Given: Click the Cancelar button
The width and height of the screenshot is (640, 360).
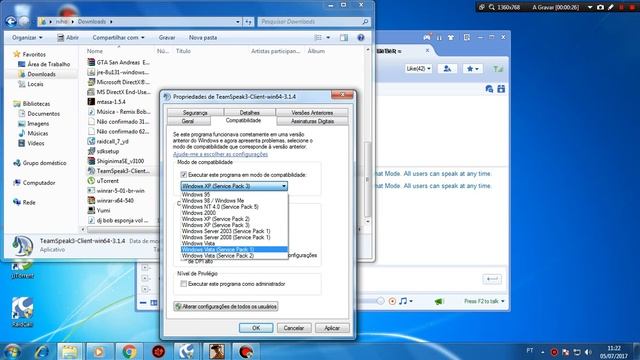Looking at the screenshot, I should pyautogui.click(x=294, y=328).
